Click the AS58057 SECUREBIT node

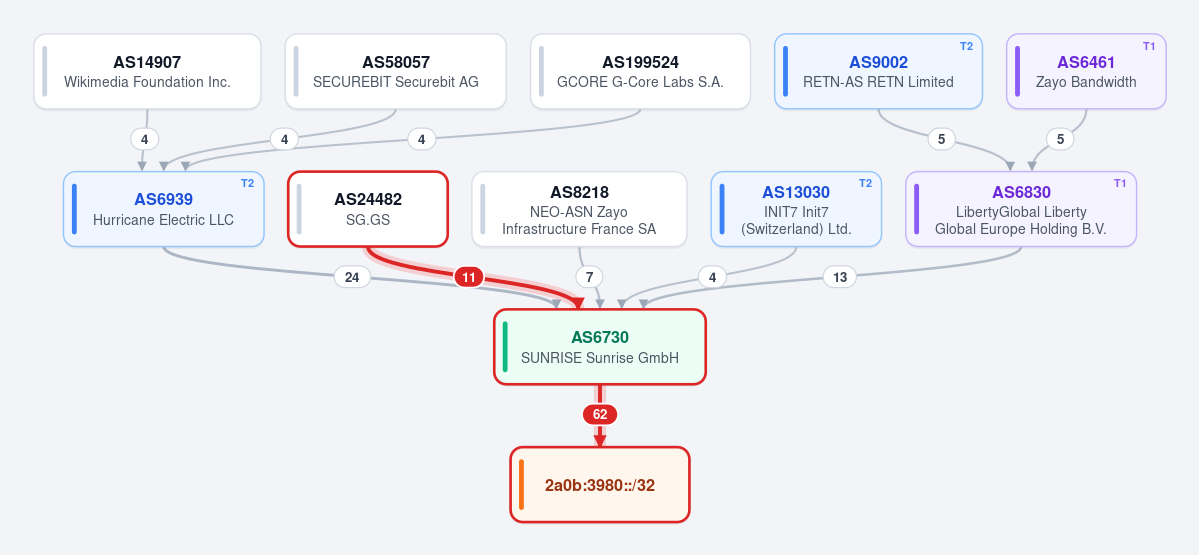point(396,71)
